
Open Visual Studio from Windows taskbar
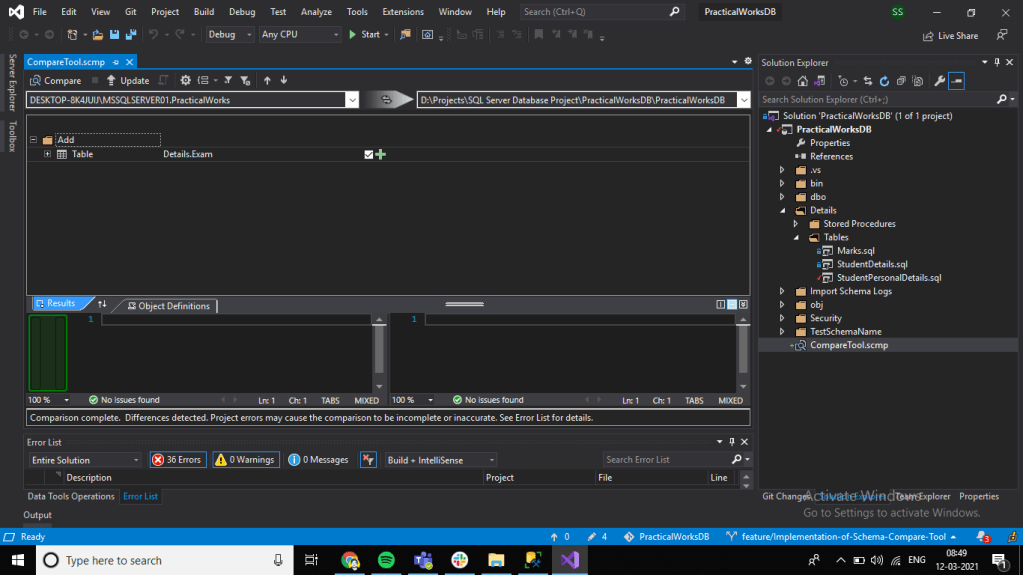570,560
